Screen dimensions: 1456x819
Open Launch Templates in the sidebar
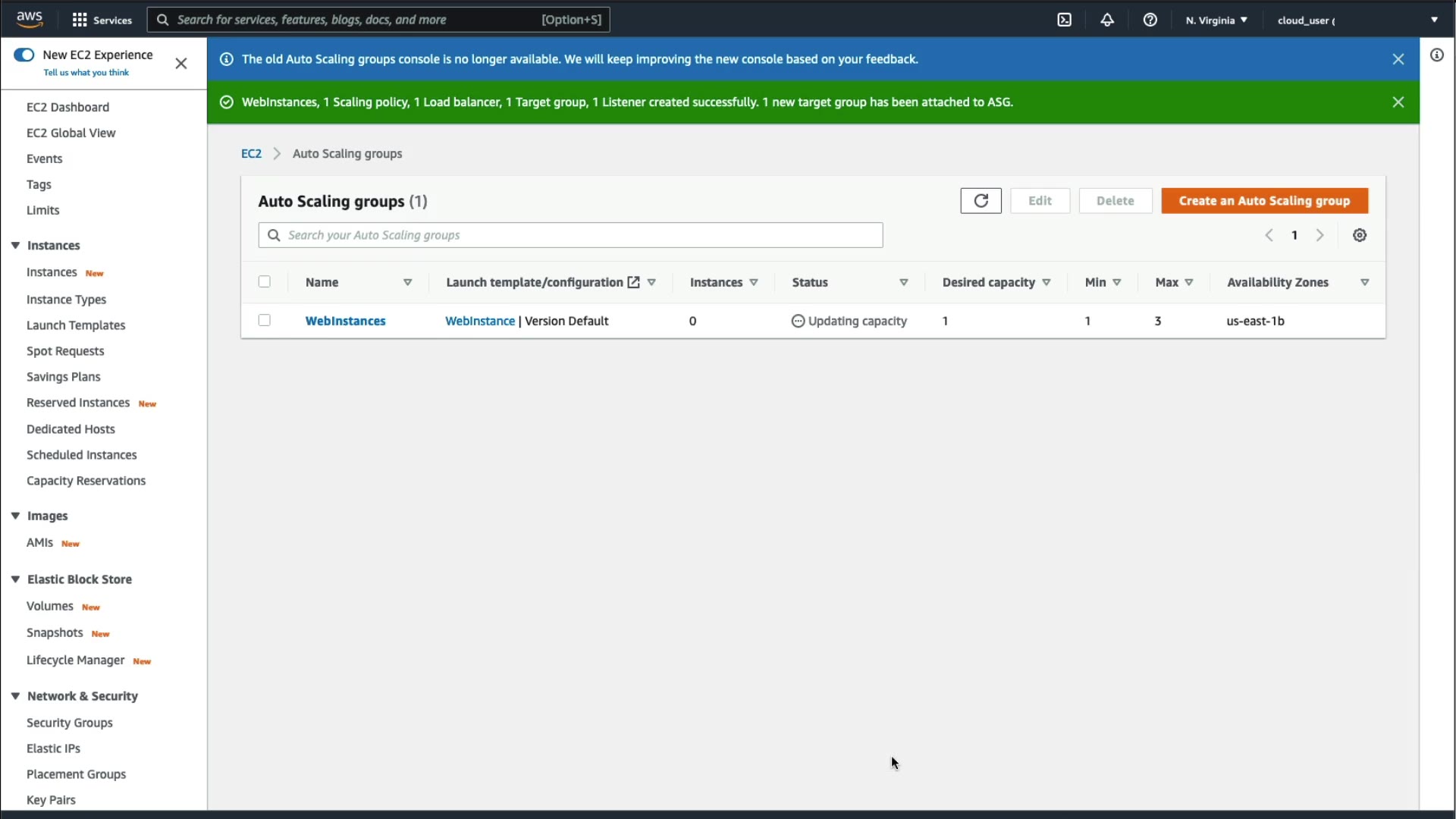pyautogui.click(x=76, y=325)
